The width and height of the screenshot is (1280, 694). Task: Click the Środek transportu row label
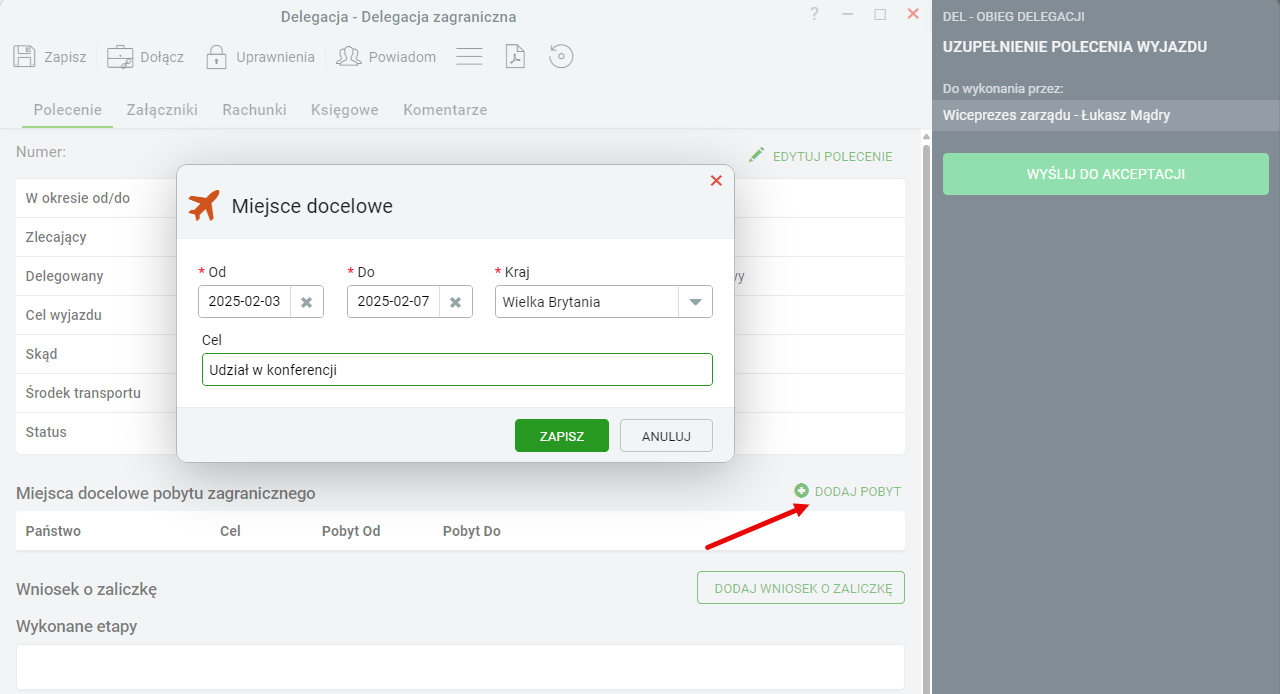tap(83, 393)
